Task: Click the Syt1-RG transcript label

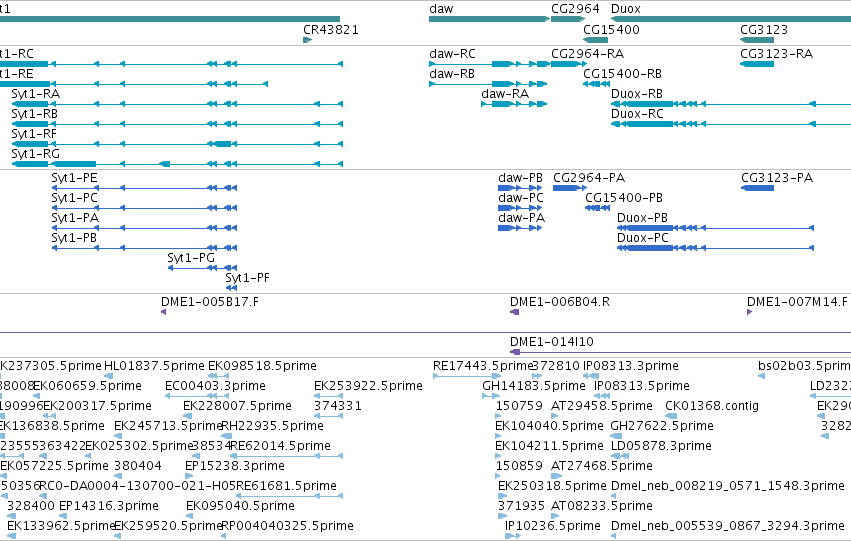Action: pos(35,154)
